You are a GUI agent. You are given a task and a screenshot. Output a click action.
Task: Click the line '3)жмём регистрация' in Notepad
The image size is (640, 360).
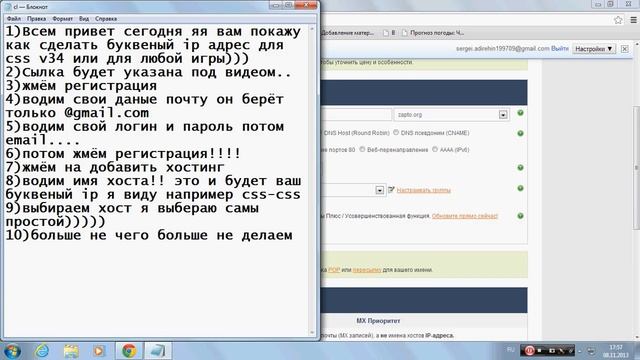[81, 86]
